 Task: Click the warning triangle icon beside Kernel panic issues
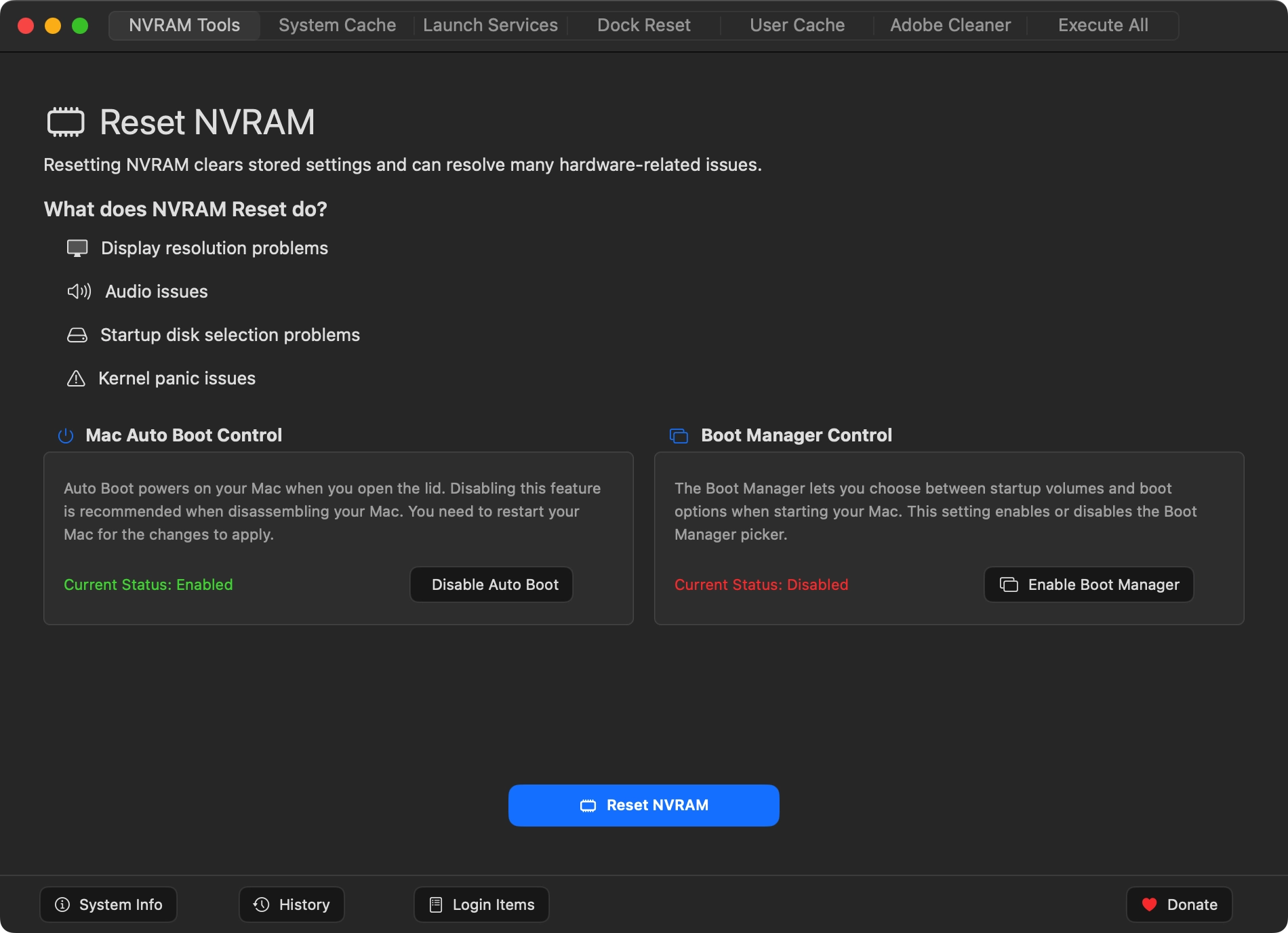click(x=76, y=378)
